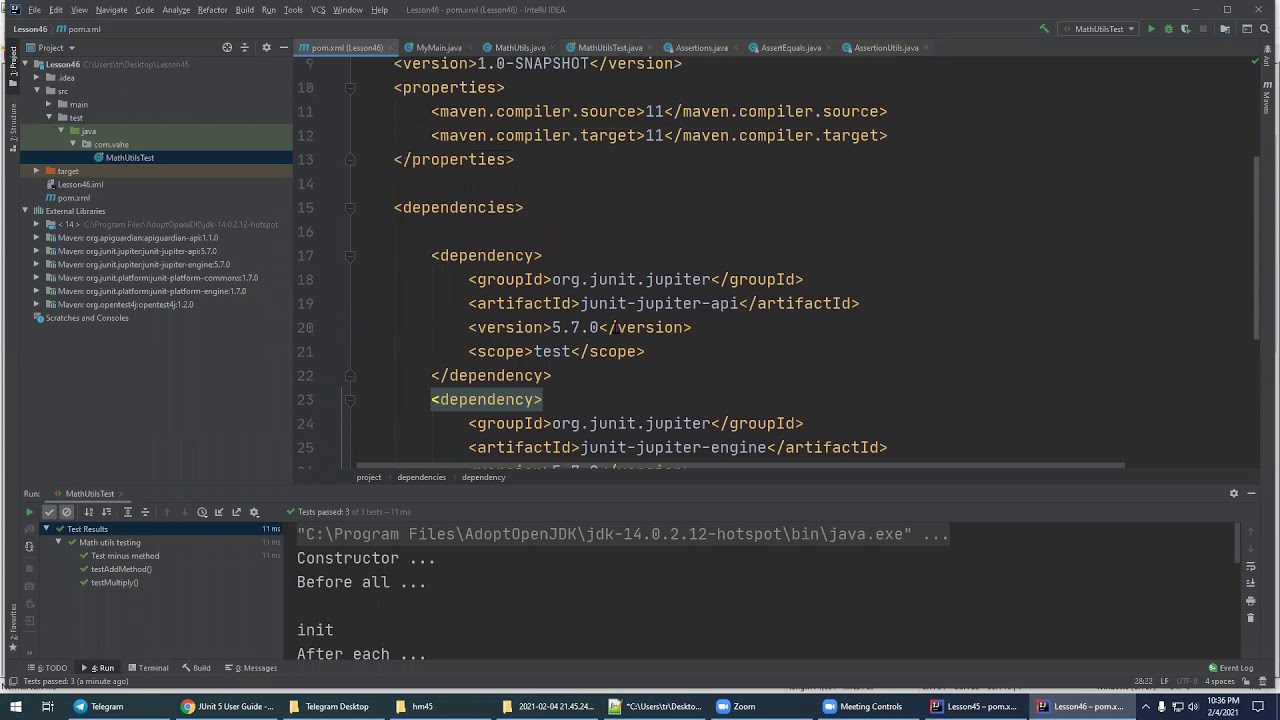Open Project view mode dropdown
The height and width of the screenshot is (720, 1280).
pos(50,47)
